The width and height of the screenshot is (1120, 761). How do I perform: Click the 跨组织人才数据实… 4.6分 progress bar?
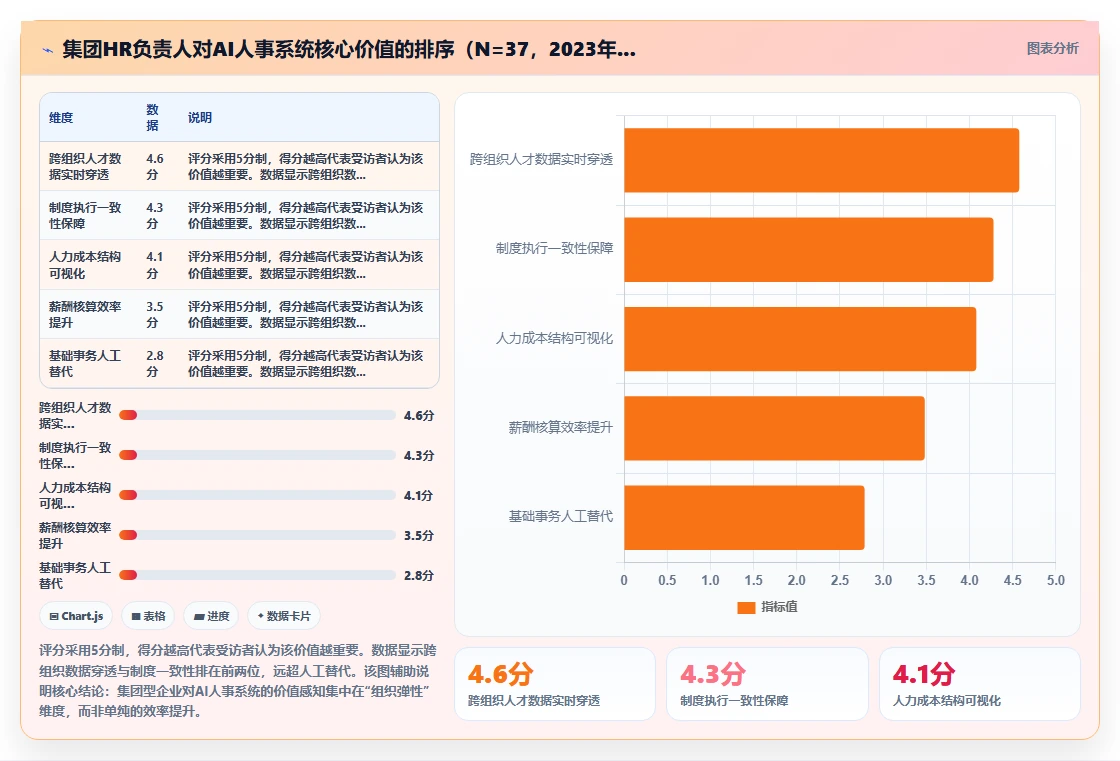coord(257,415)
